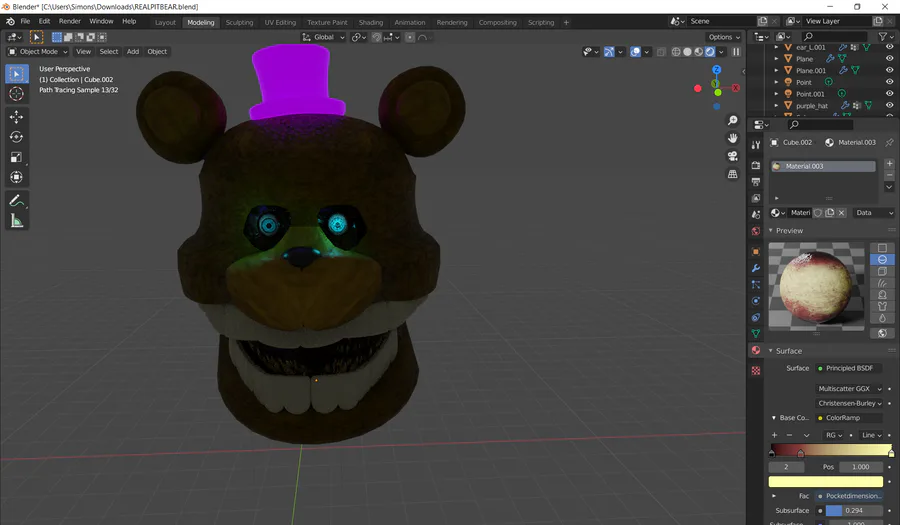The image size is (900, 525).
Task: Click the zoom magnifier viewport gizmo
Action: (x=732, y=120)
